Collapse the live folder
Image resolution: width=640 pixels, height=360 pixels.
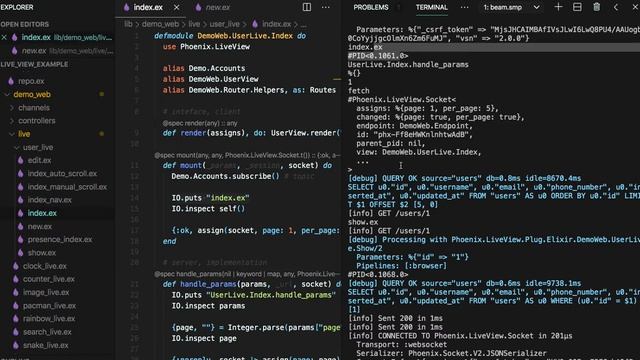(x=24, y=134)
